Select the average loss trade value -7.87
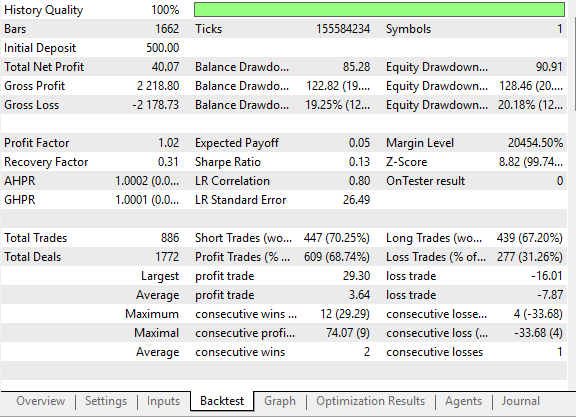Image resolution: width=576 pixels, height=417 pixels. point(550,295)
